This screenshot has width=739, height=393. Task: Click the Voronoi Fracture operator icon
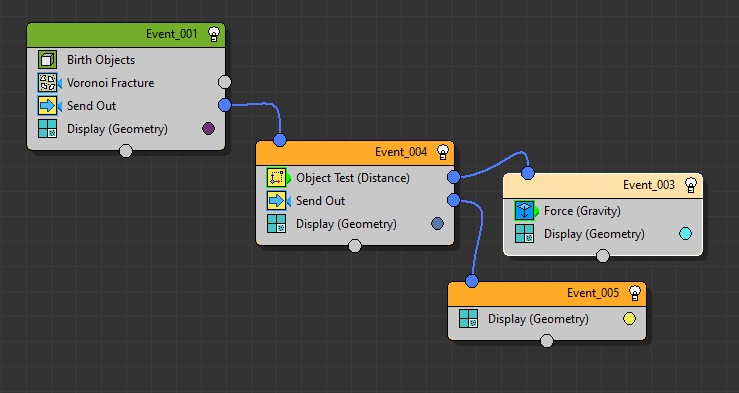[48, 83]
